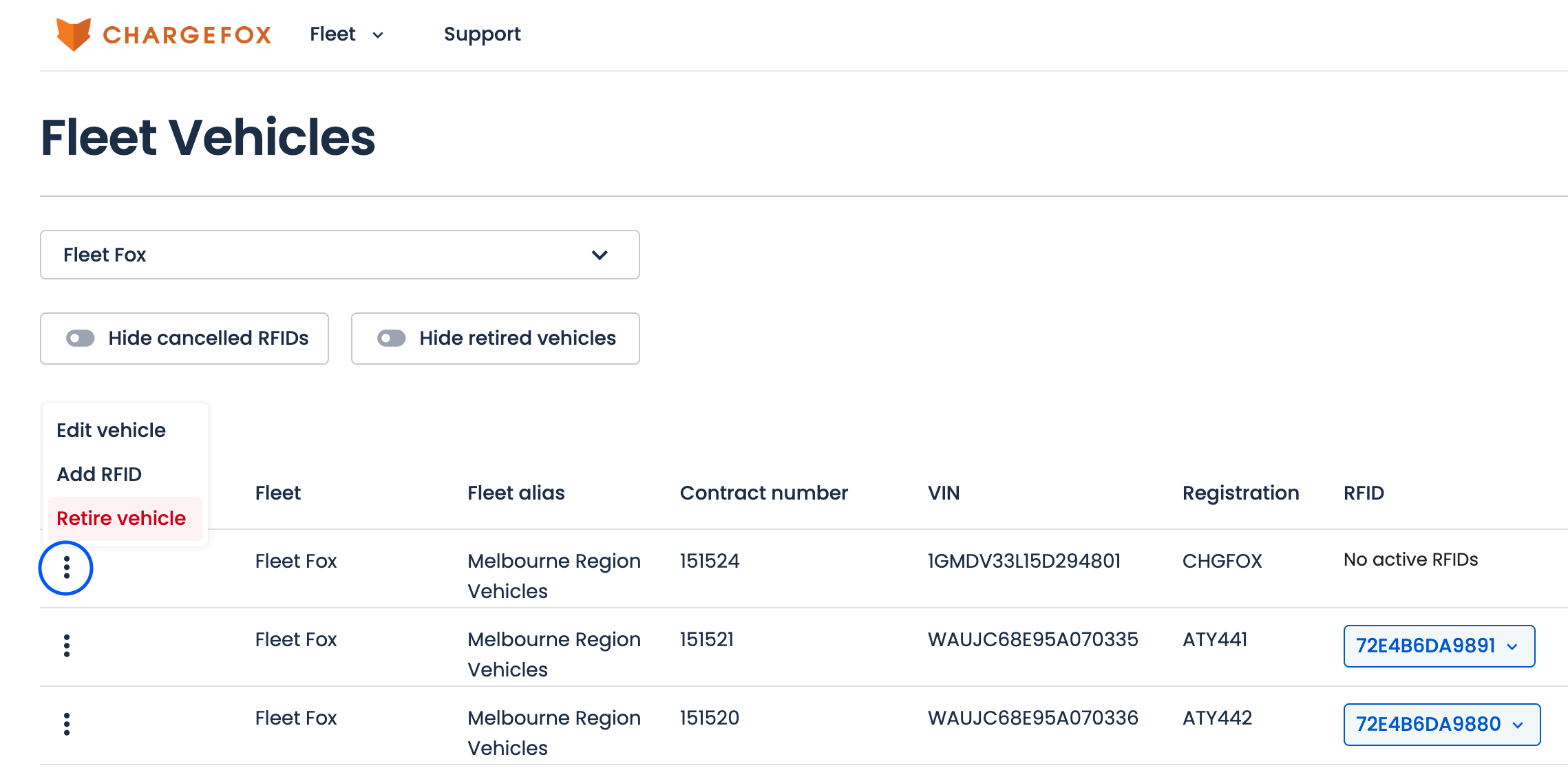
Task: Click registration CHGFOX
Action: (1222, 561)
